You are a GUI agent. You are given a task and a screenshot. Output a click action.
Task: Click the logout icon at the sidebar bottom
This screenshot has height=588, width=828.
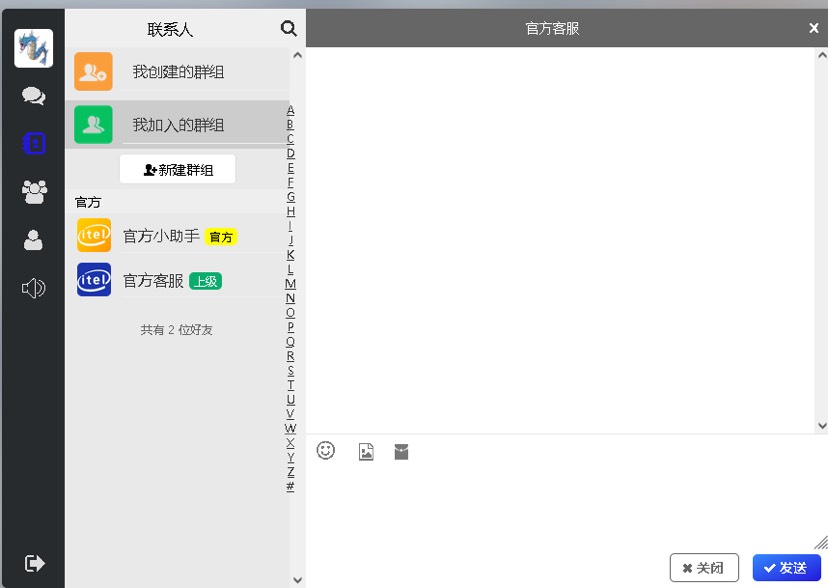pyautogui.click(x=33, y=563)
